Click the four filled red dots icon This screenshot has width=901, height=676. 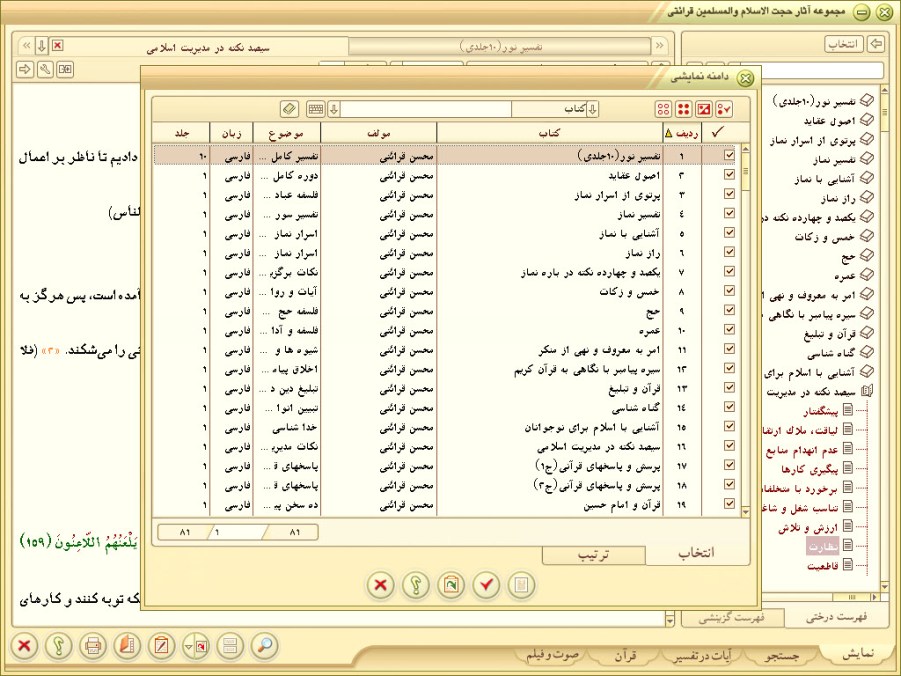pos(683,109)
